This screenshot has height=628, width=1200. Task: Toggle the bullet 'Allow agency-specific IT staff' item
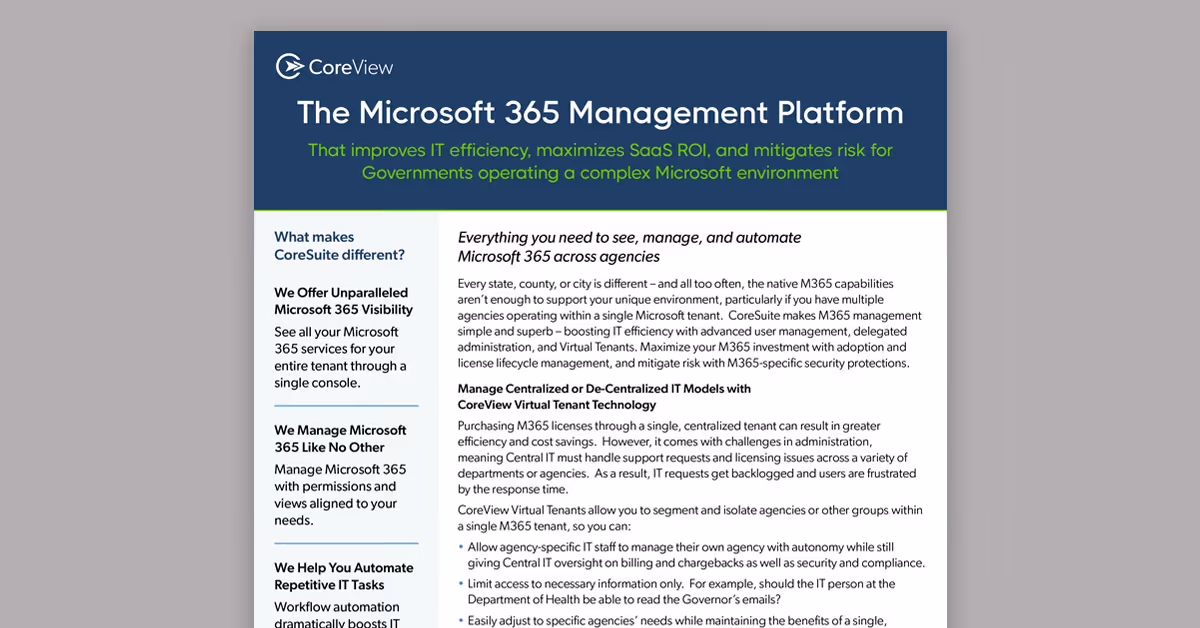(x=690, y=555)
